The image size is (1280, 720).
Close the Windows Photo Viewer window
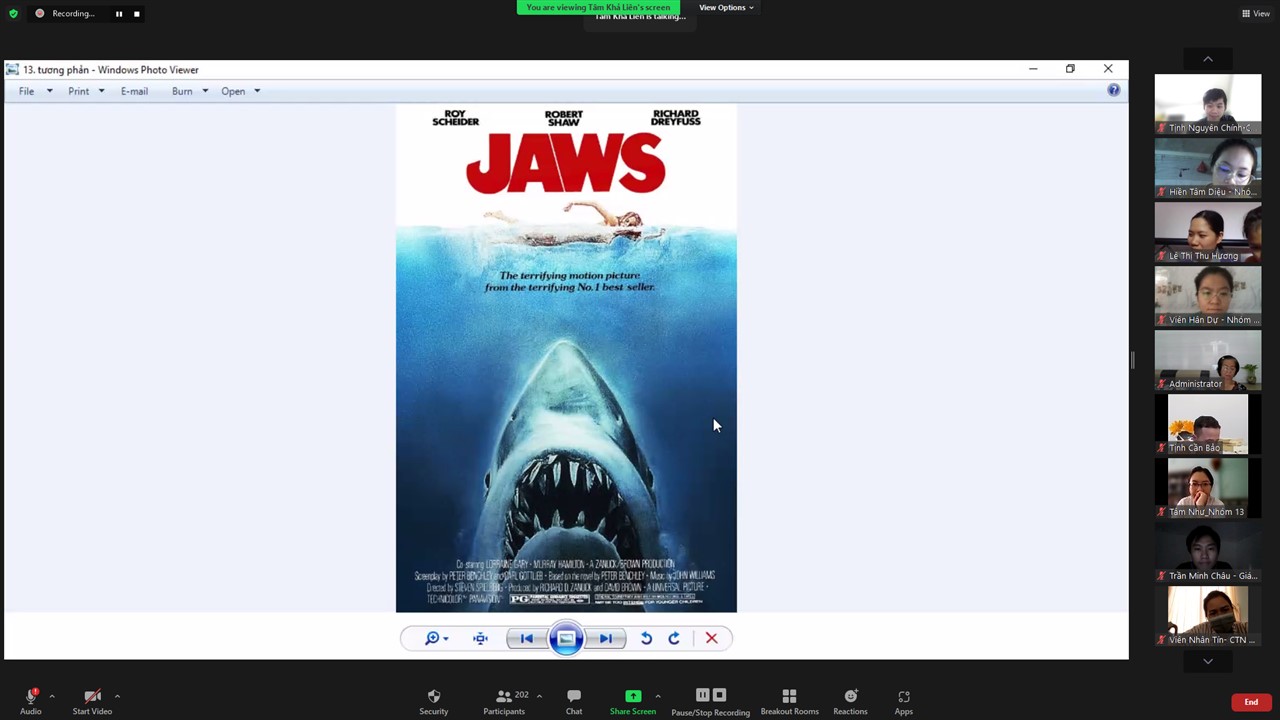click(x=1108, y=69)
